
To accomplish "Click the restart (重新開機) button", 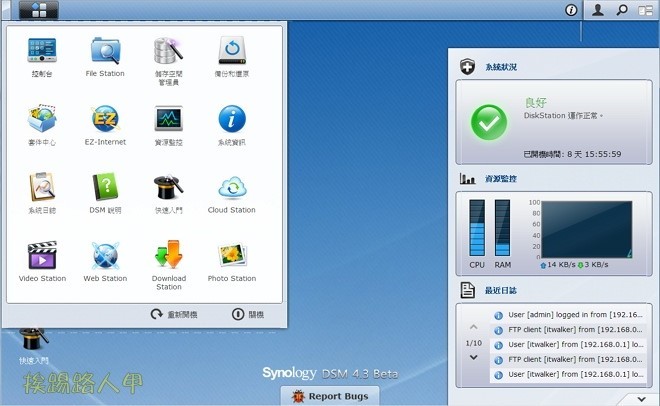I will coord(174,314).
